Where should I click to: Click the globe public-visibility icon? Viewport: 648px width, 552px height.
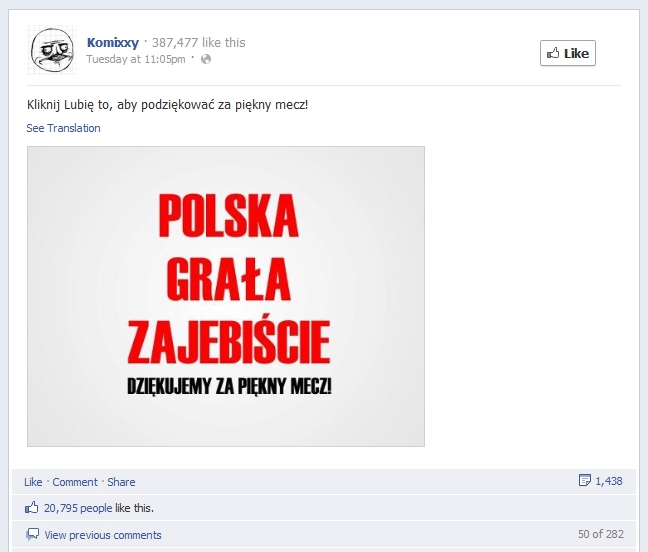pos(206,59)
